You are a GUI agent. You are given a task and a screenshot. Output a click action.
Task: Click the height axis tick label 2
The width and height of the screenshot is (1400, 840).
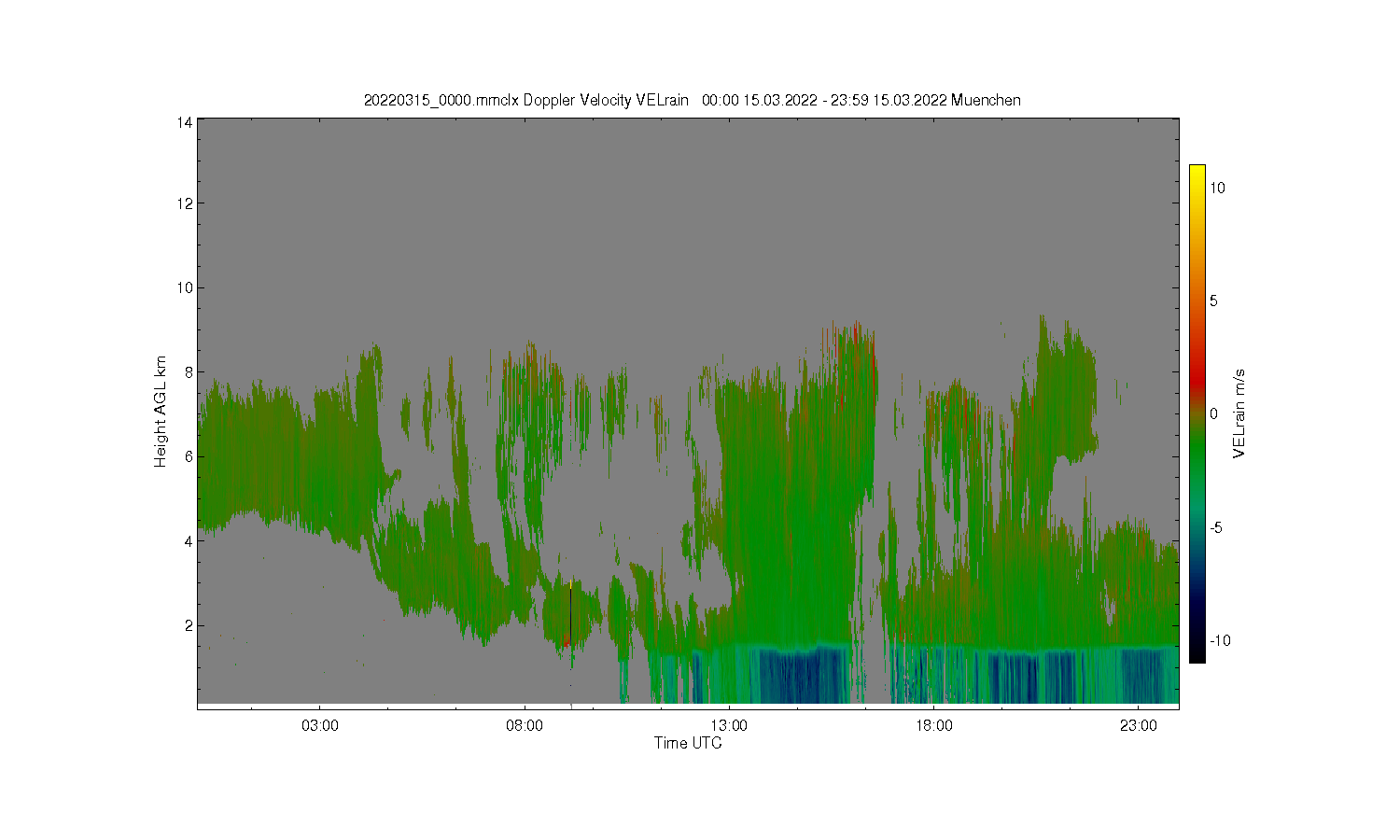click(189, 625)
